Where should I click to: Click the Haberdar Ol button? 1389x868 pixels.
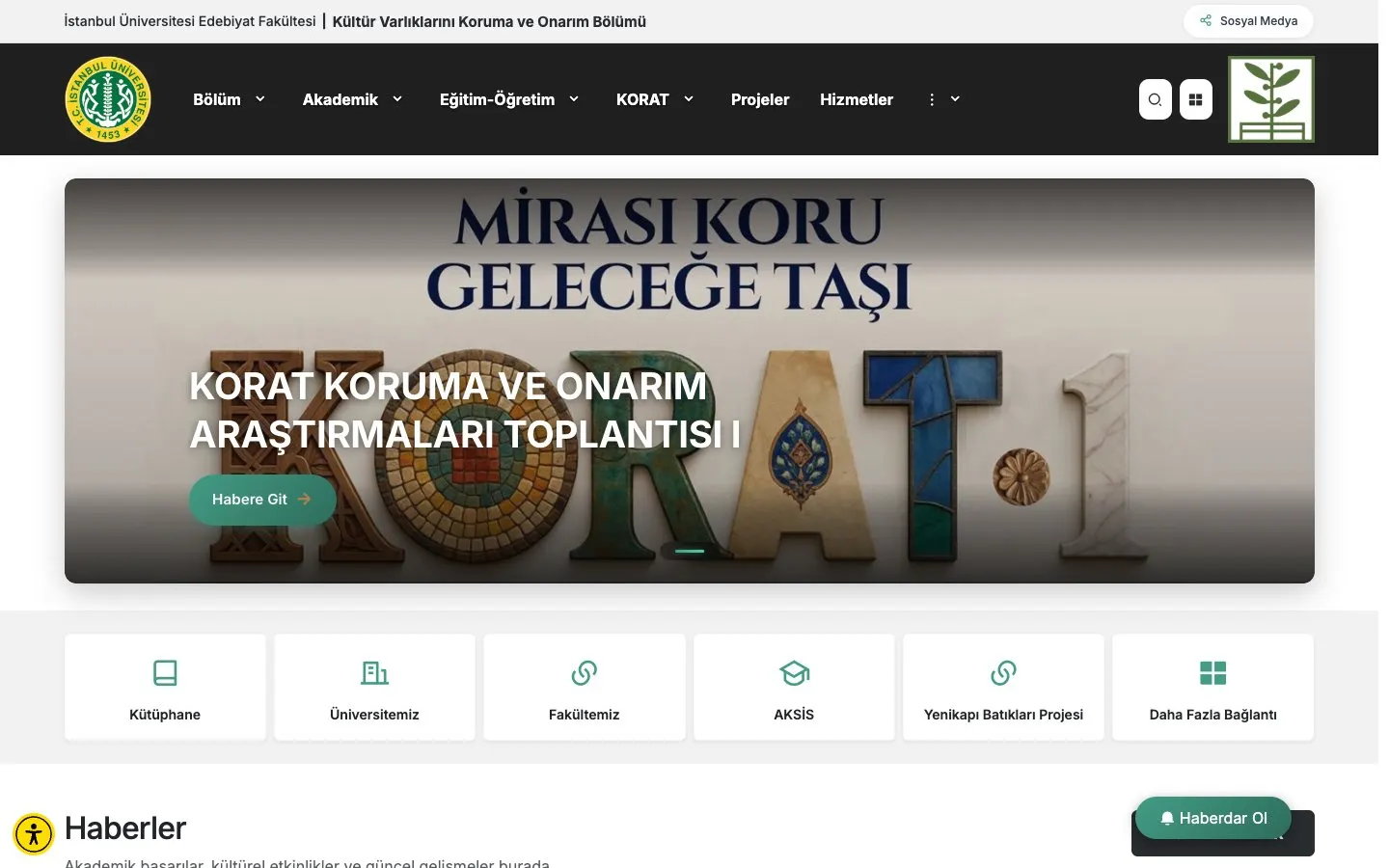1213,818
